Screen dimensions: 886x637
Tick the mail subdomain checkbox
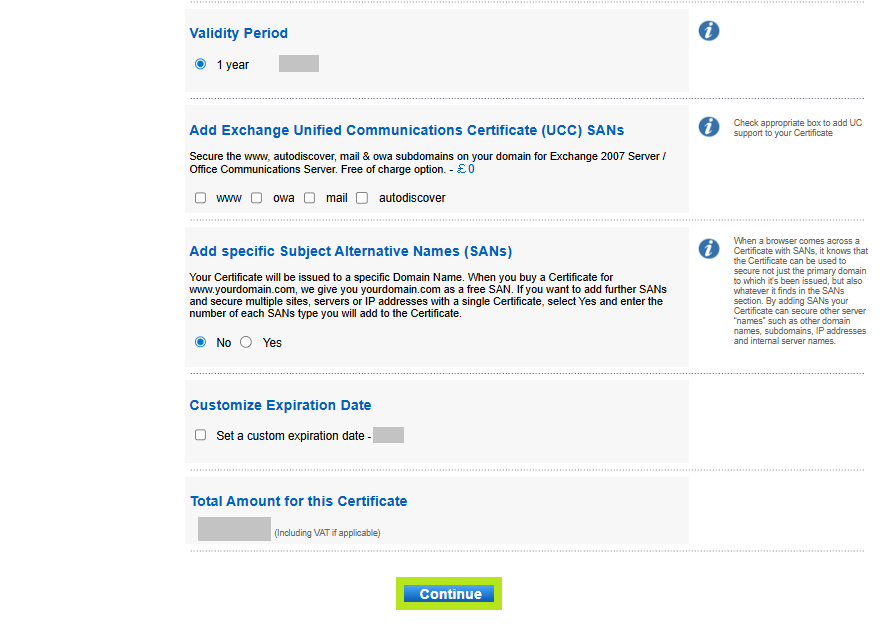(310, 198)
